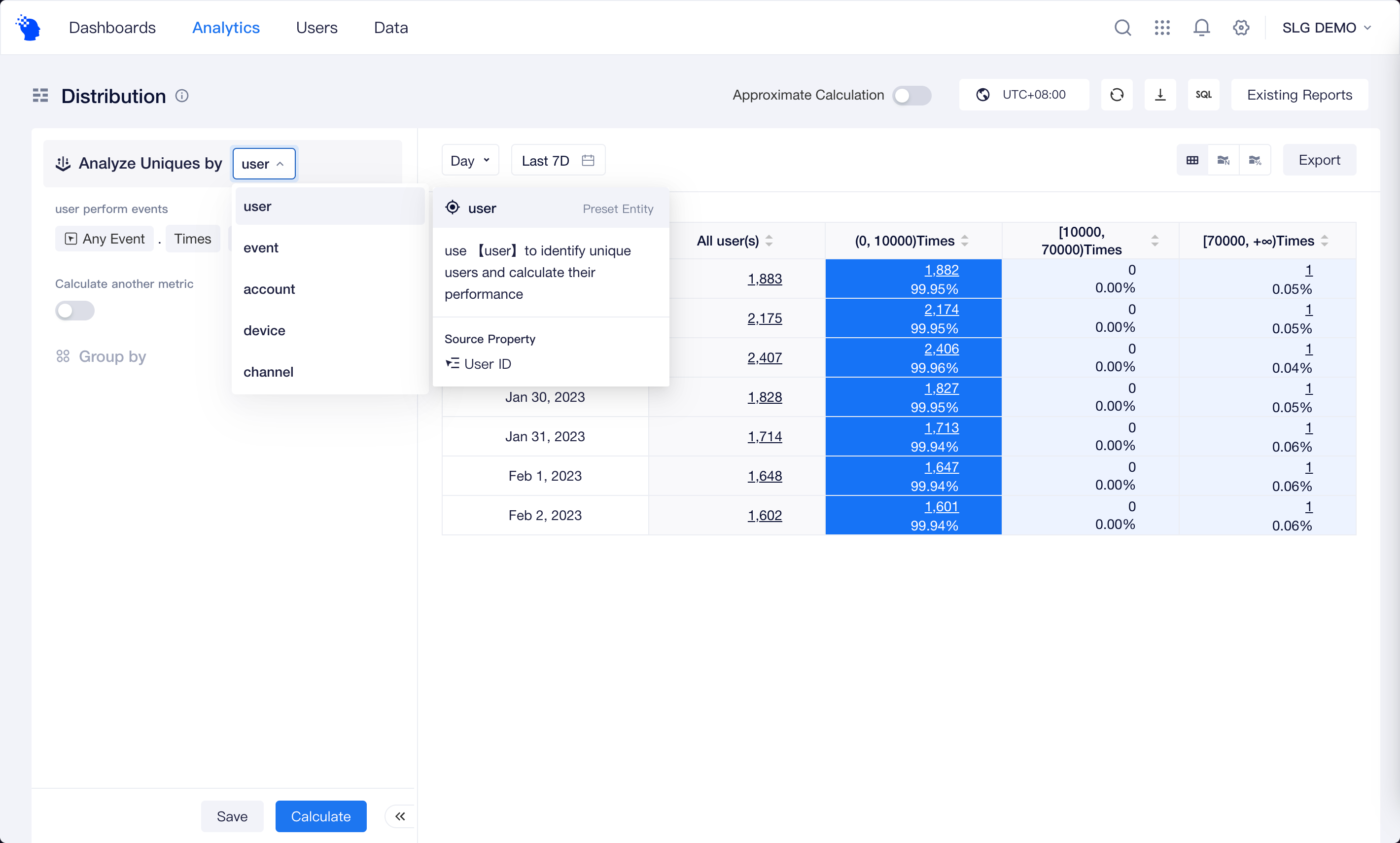Click the Export button
Image resolution: width=1400 pixels, height=843 pixels.
point(1319,160)
